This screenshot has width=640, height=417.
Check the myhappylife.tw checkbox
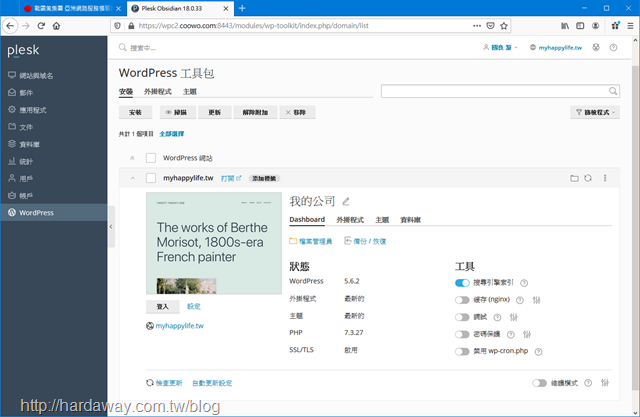pyautogui.click(x=151, y=178)
